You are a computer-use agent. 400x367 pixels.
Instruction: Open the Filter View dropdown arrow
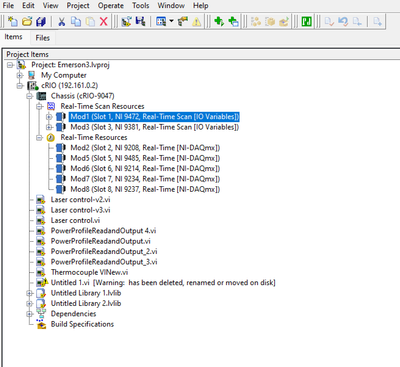(171, 22)
